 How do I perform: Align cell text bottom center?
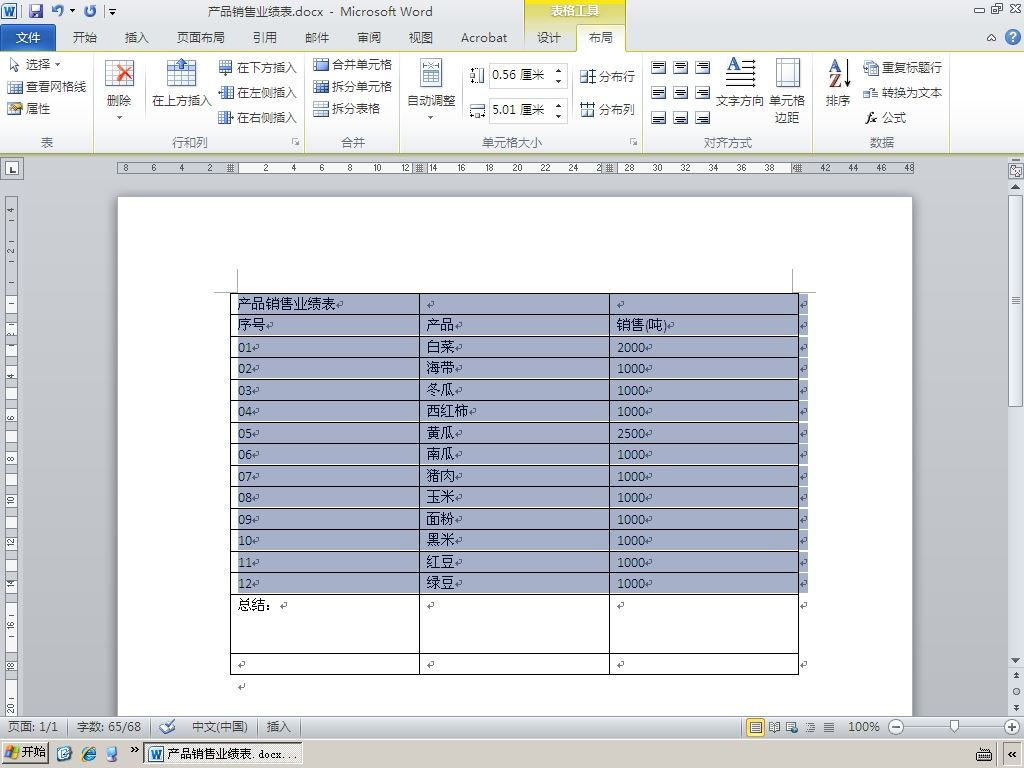point(680,118)
